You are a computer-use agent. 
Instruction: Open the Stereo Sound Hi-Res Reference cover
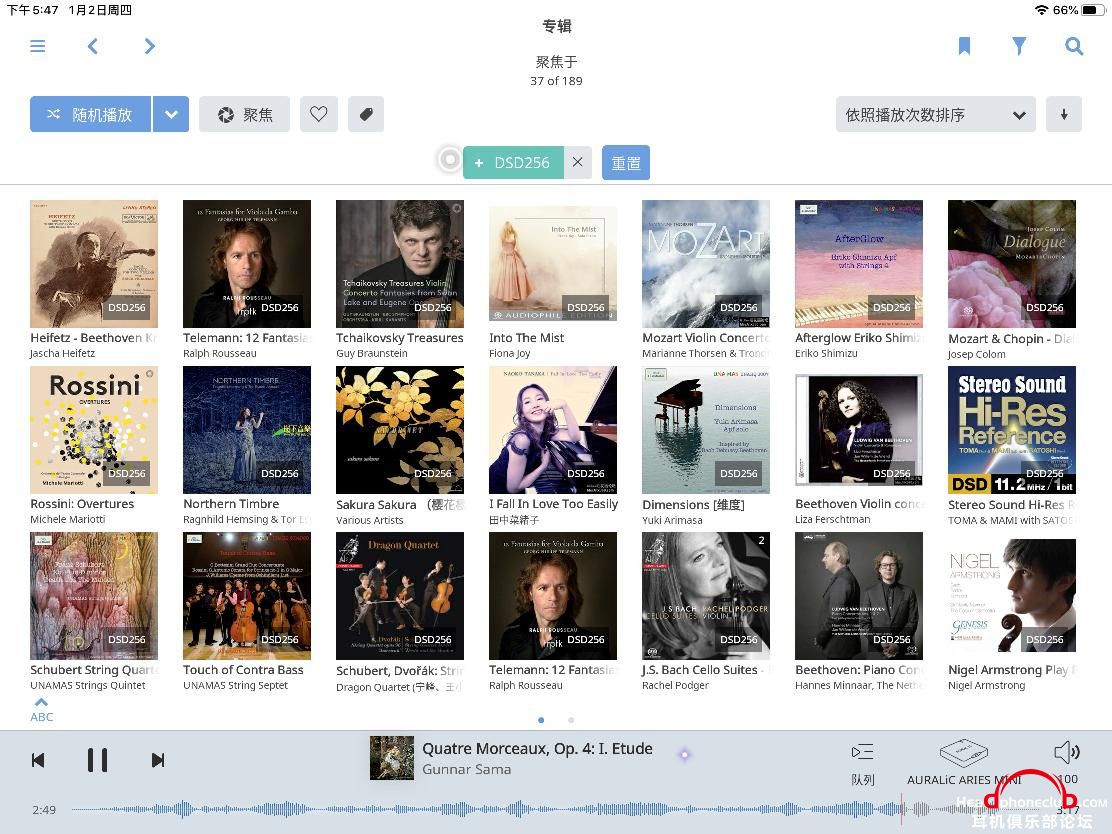point(1012,430)
